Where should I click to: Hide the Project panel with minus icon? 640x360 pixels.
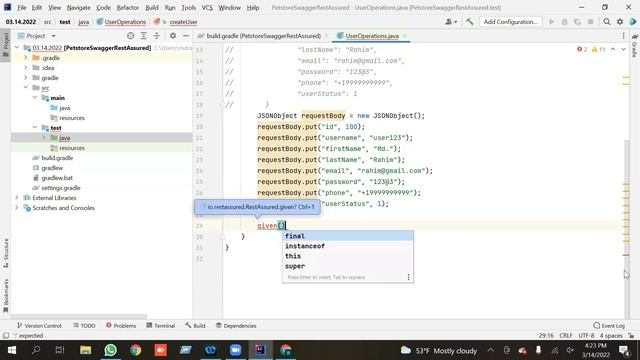pyautogui.click(x=186, y=36)
